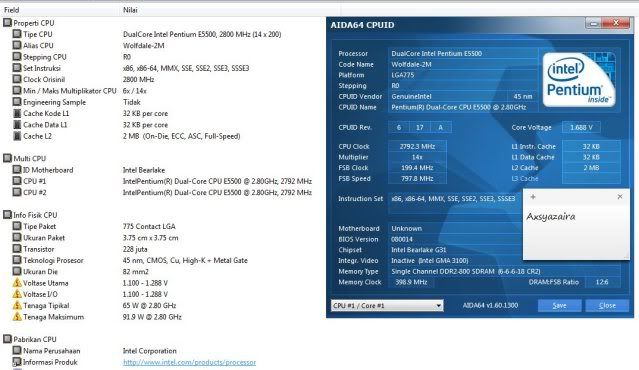Screen dimensions: 639x370
Task: Open the intel.com products processor link
Action: click(x=189, y=362)
